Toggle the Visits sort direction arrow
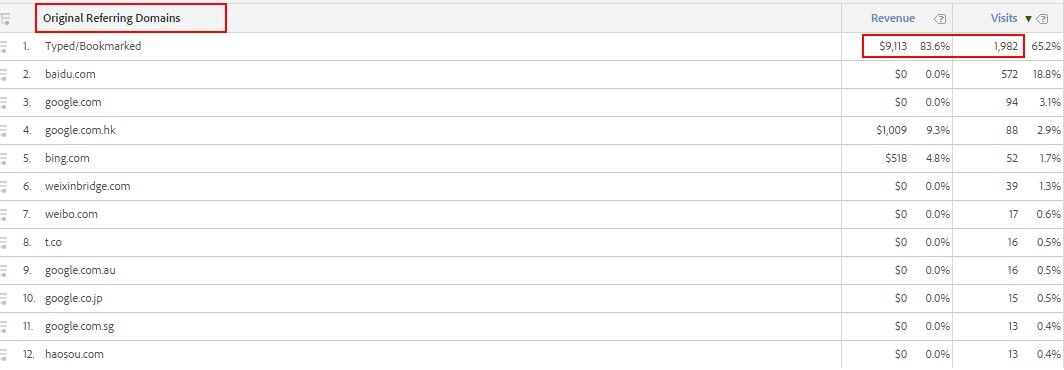1064x370 pixels. click(1029, 19)
